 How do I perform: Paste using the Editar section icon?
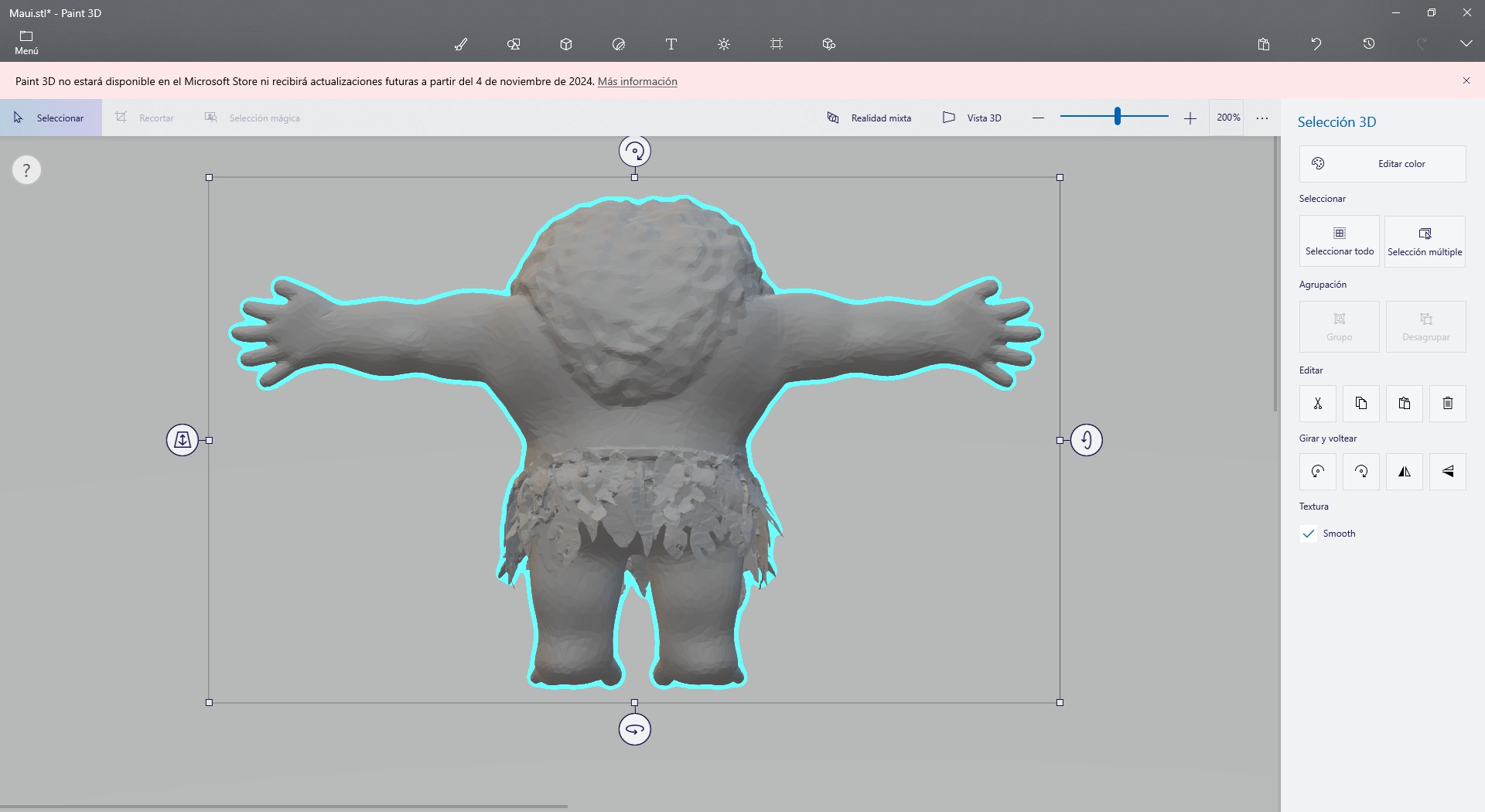tap(1405, 403)
